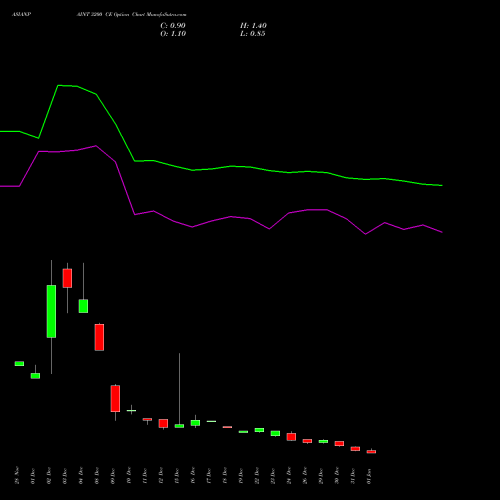Select the '09 Dec' date axis label
The image size is (500, 500).
click(113, 475)
